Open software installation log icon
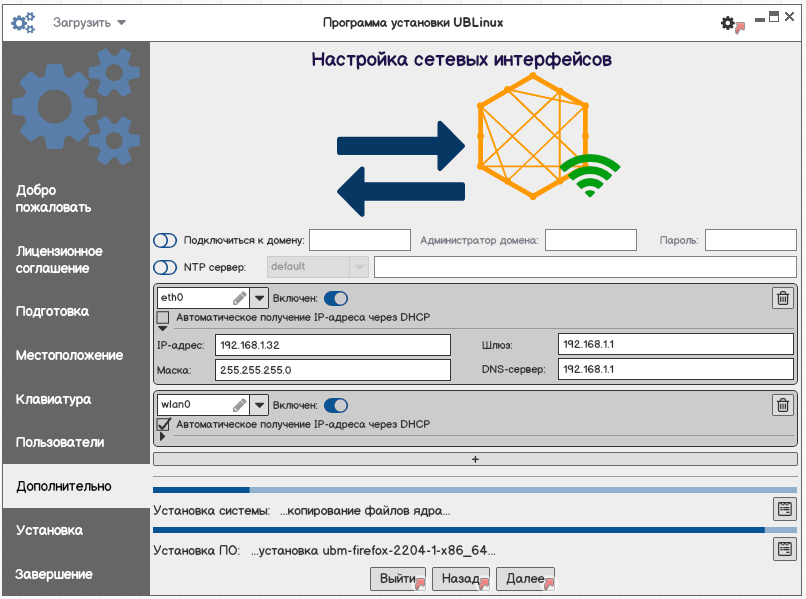Image resolution: width=806 pixels, height=599 pixels. tap(784, 549)
